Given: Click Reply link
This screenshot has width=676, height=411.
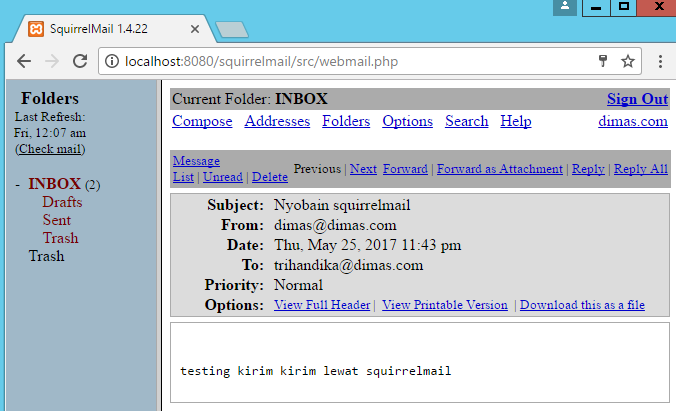Looking at the screenshot, I should pyautogui.click(x=588, y=169).
